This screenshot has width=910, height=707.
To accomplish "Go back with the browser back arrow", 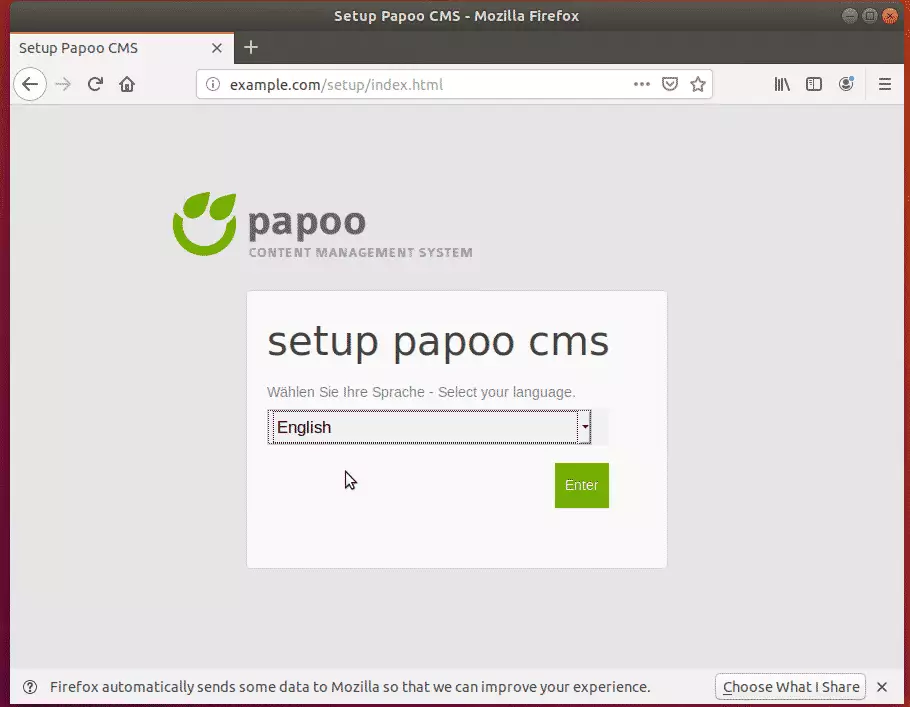I will pyautogui.click(x=30, y=85).
